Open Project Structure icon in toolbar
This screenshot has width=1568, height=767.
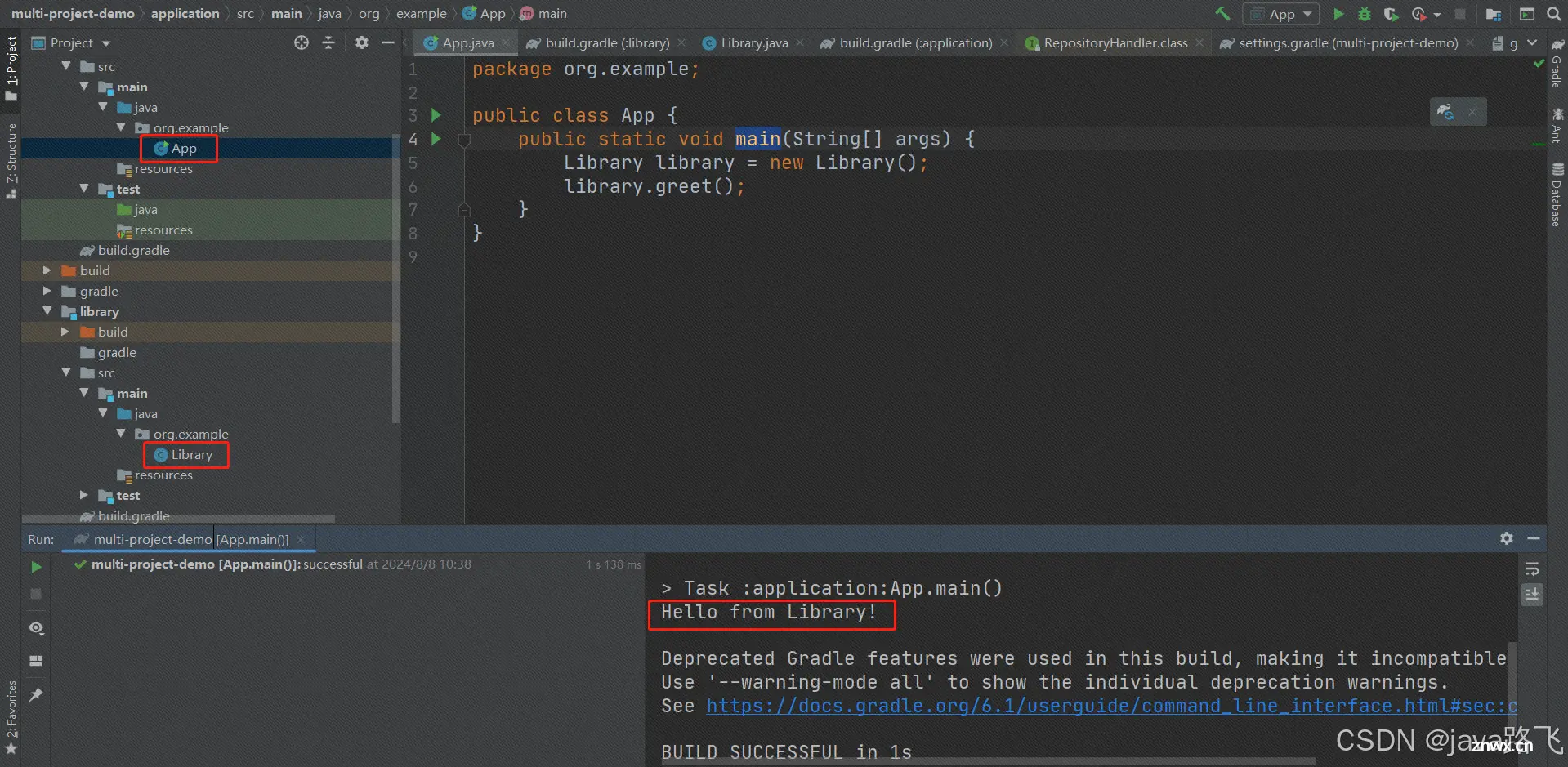point(1494,14)
